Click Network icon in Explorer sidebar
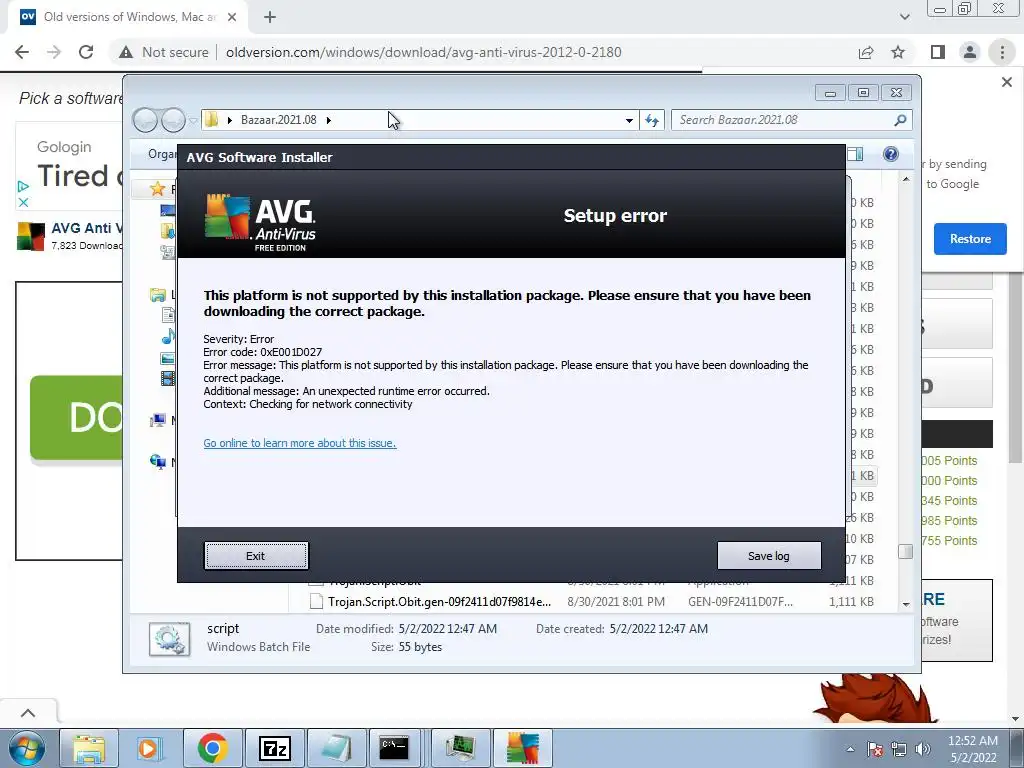 157,462
